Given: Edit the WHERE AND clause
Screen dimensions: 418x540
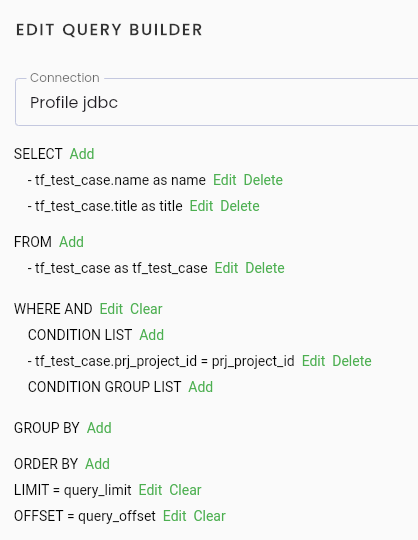Looking at the screenshot, I should coord(111,309).
